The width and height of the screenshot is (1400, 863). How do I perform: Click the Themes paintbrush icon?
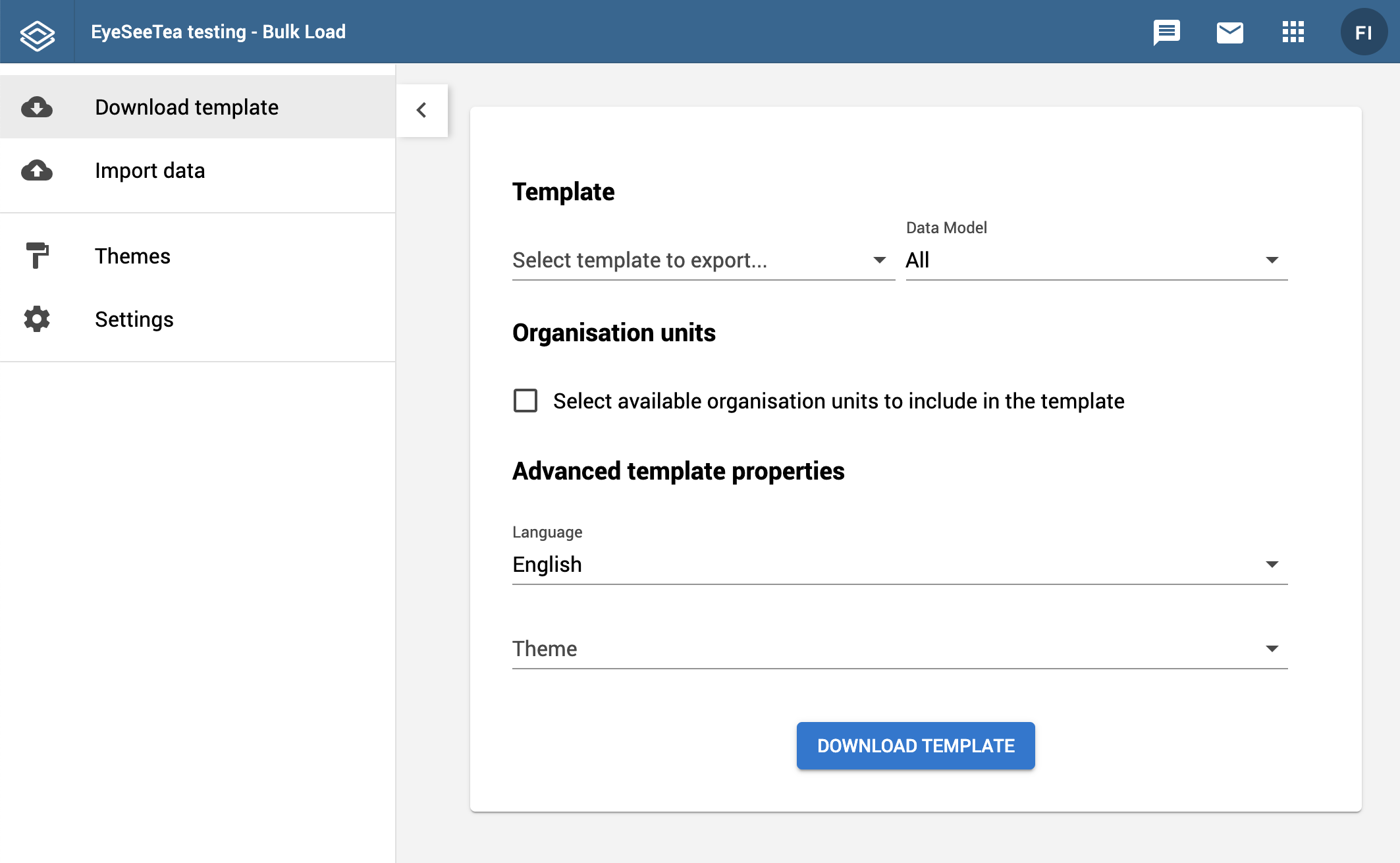pyautogui.click(x=37, y=255)
